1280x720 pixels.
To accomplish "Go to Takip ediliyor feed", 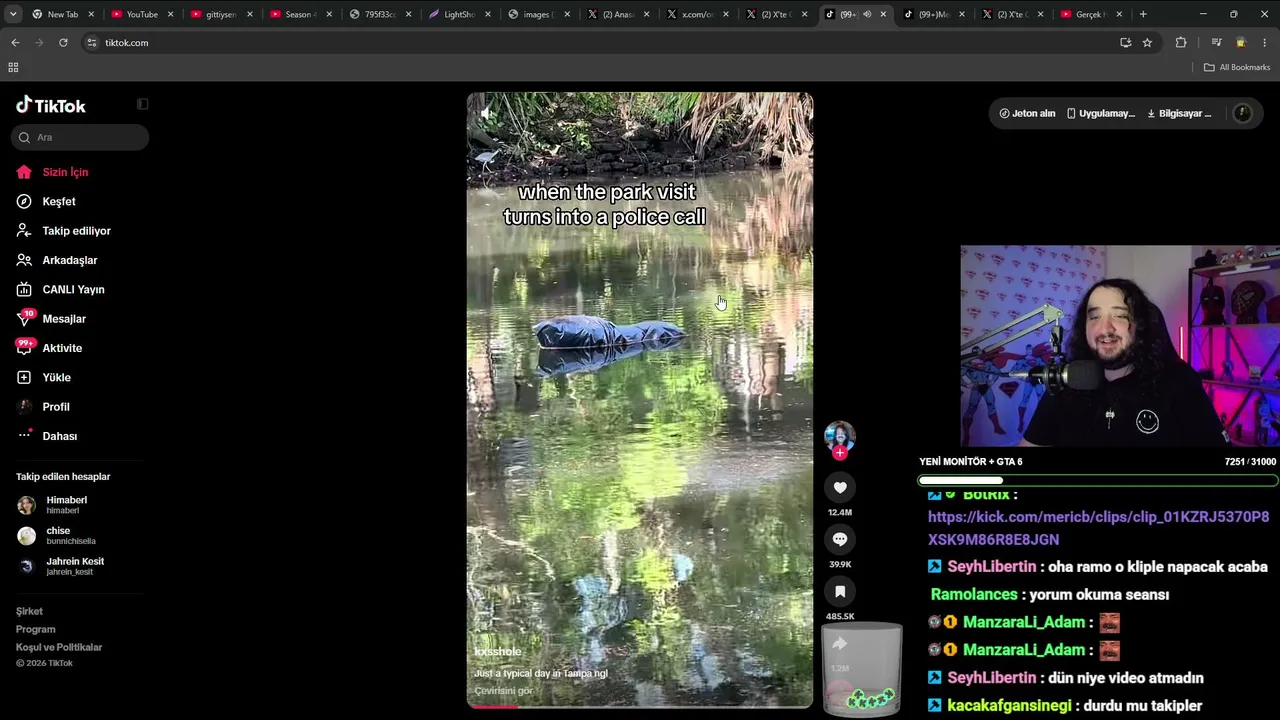I will click(76, 231).
